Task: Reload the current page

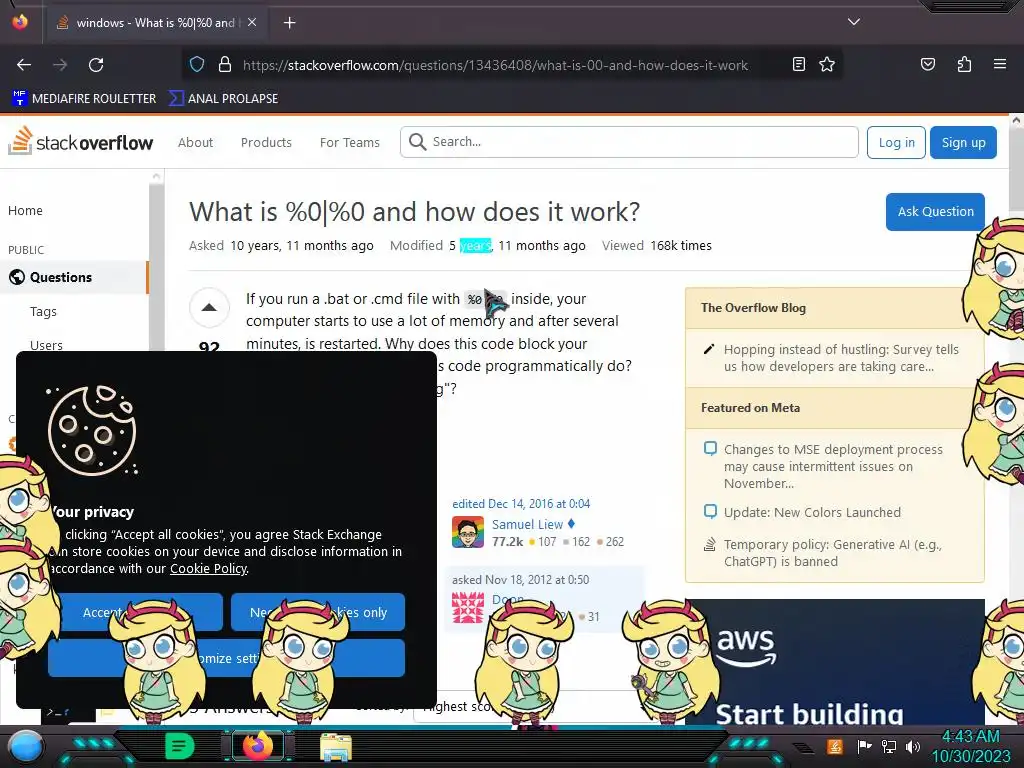Action: click(x=96, y=65)
